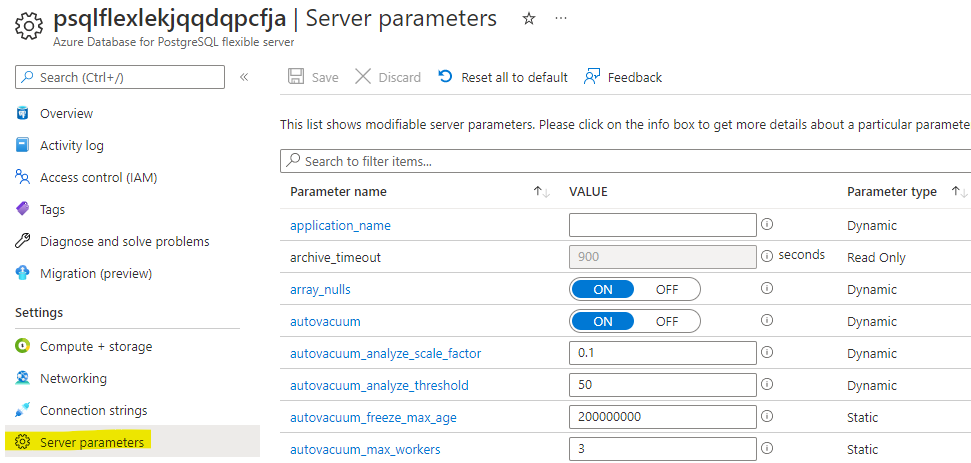Viewport: 971px width, 463px height.
Task: Open autovacuum parameter link
Action: [325, 321]
